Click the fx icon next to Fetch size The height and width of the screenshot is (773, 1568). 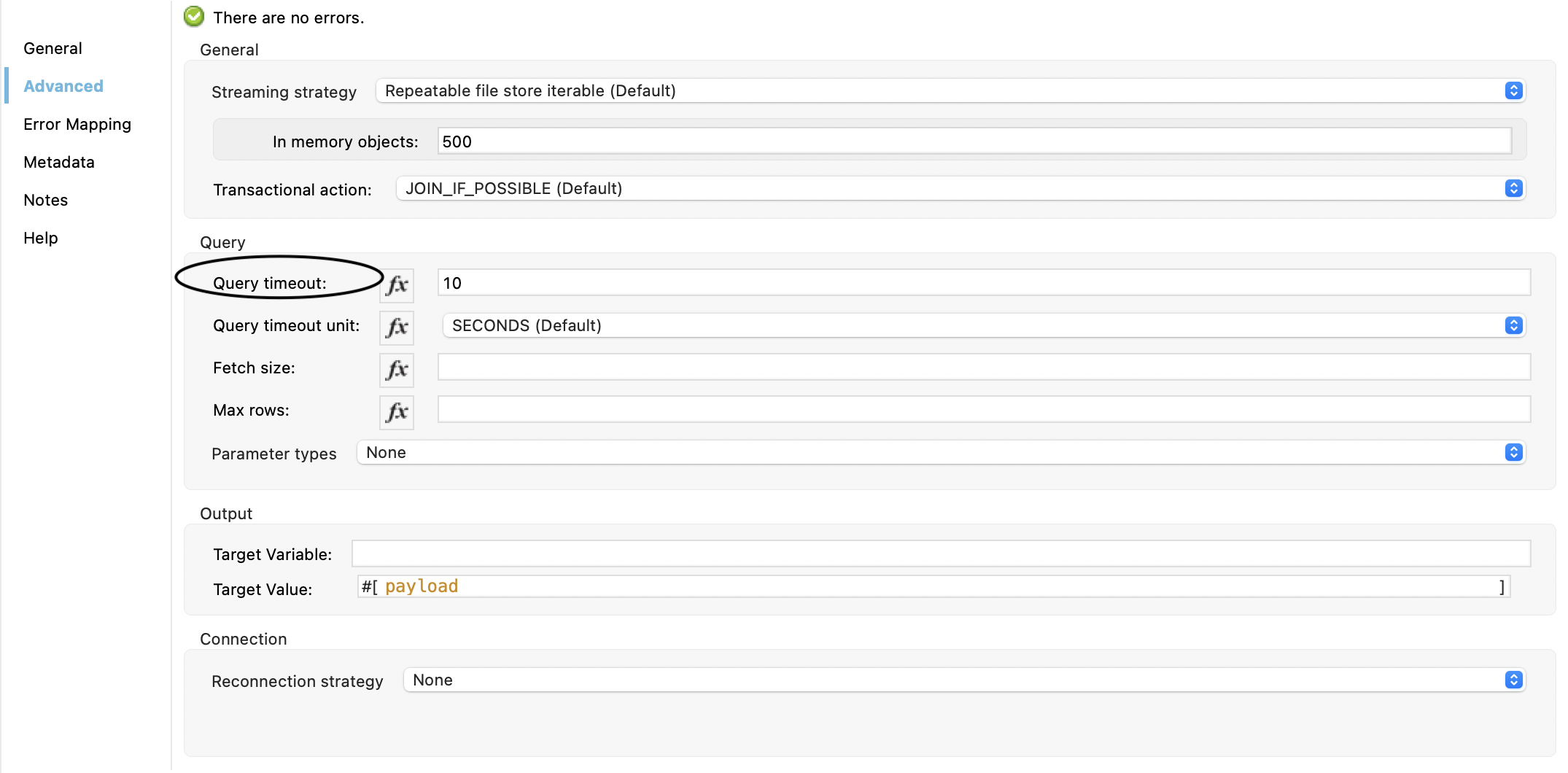coord(397,369)
